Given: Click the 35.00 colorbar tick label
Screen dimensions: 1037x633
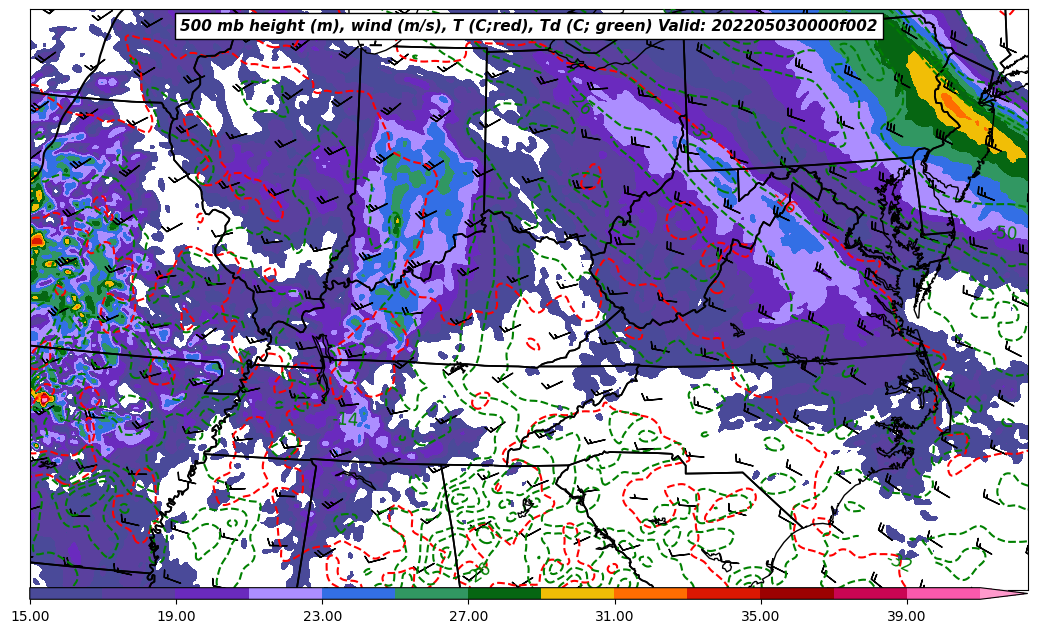Looking at the screenshot, I should [x=760, y=616].
